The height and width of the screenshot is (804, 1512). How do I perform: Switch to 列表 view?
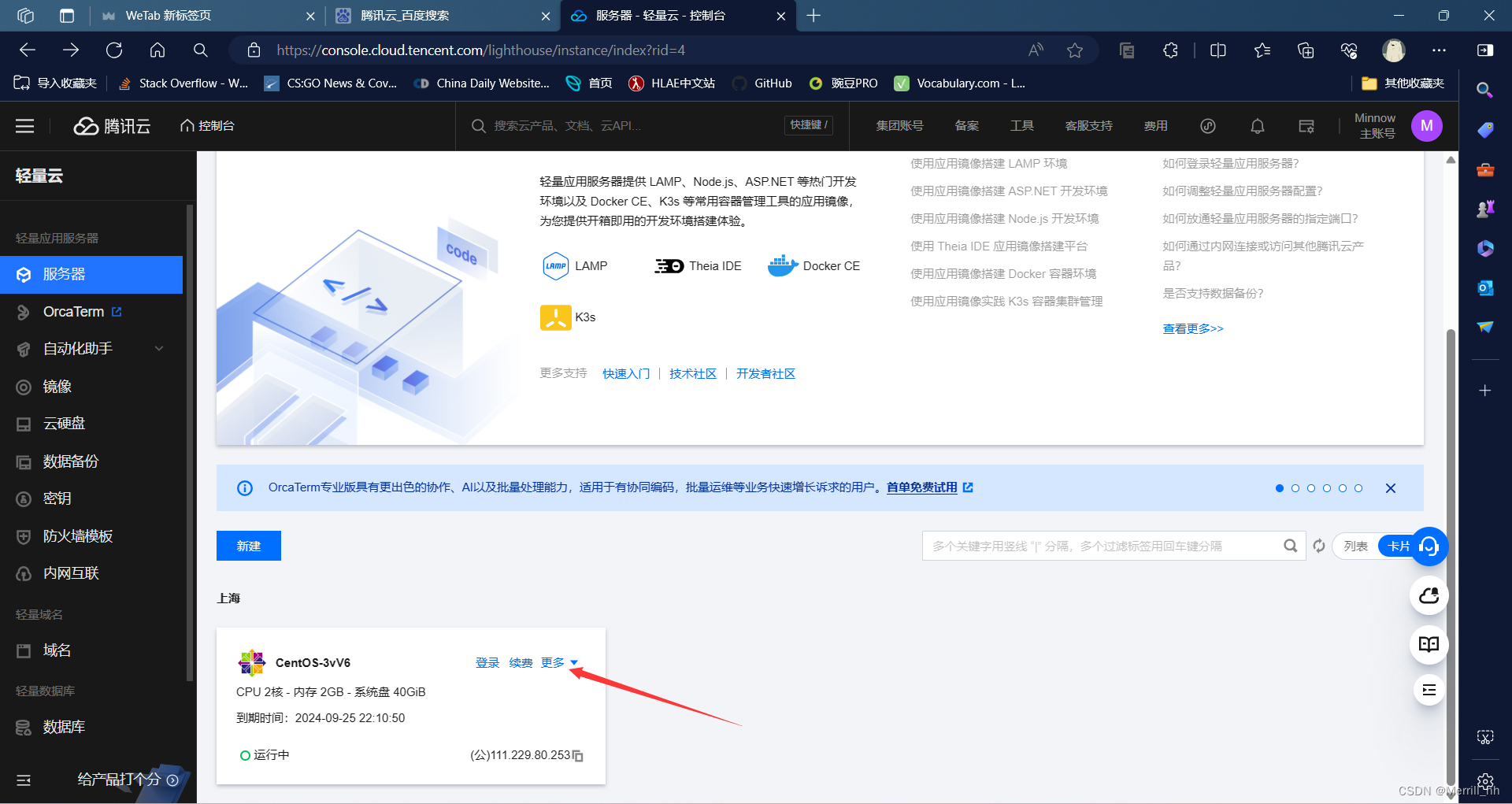[1355, 546]
